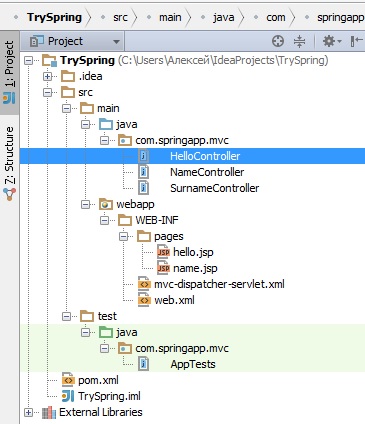Click the scroll-from-source crosshair icon
The height and width of the screenshot is (424, 365).
point(278,41)
